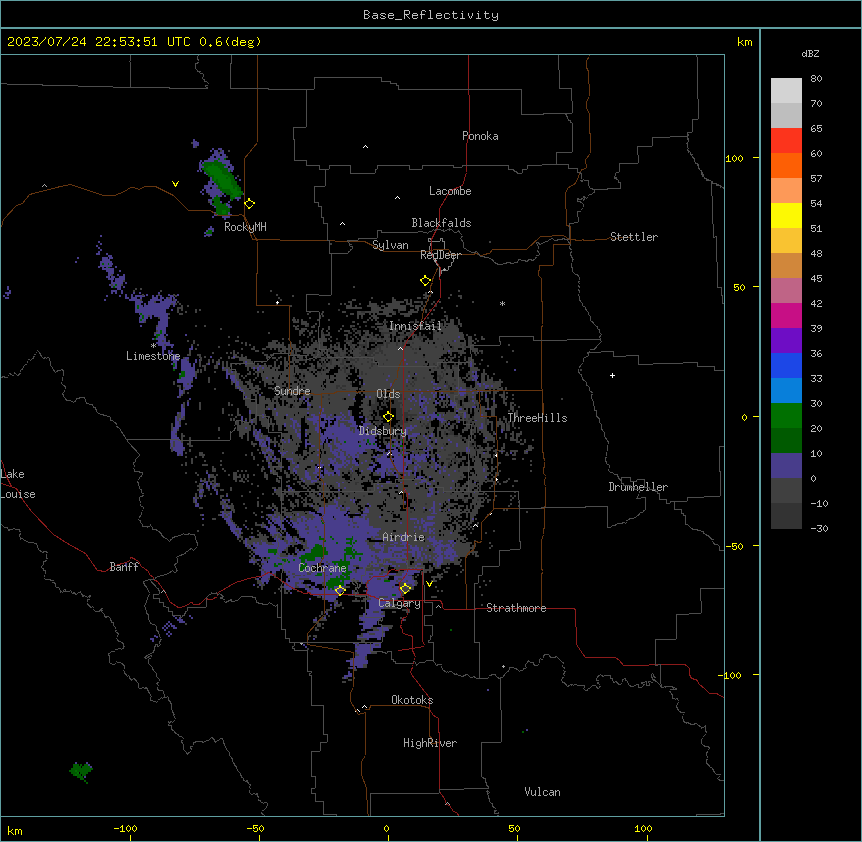
Task: Click the Strathmore label
Action: point(516,608)
